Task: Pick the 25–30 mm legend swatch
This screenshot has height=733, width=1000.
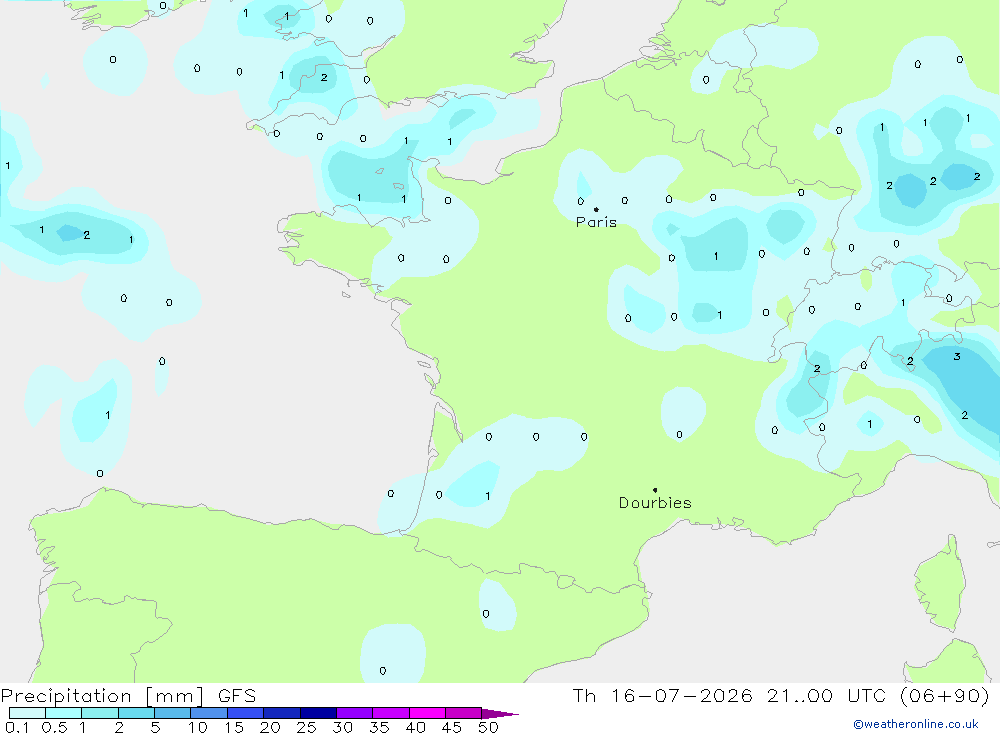Action: coord(318,713)
